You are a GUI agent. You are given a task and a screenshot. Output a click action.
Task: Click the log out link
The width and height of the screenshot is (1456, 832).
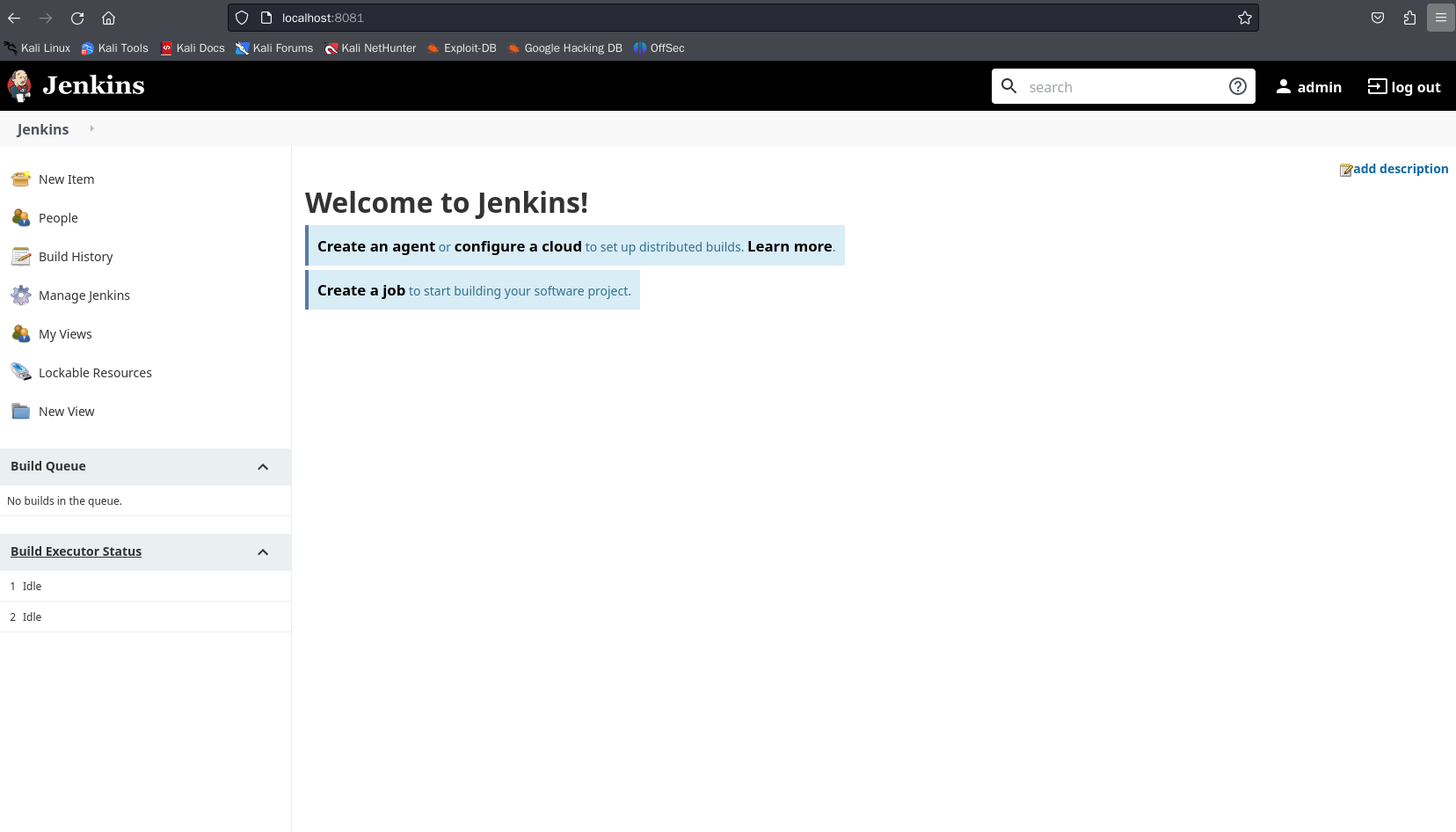[1416, 87]
